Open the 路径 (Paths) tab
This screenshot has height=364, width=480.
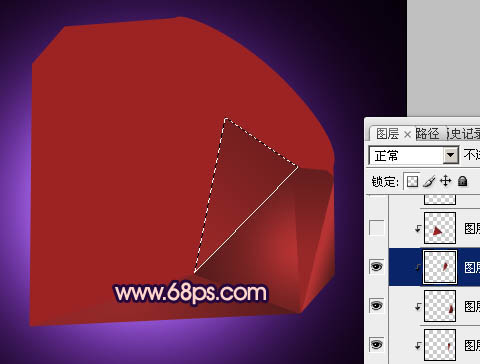pyautogui.click(x=428, y=134)
